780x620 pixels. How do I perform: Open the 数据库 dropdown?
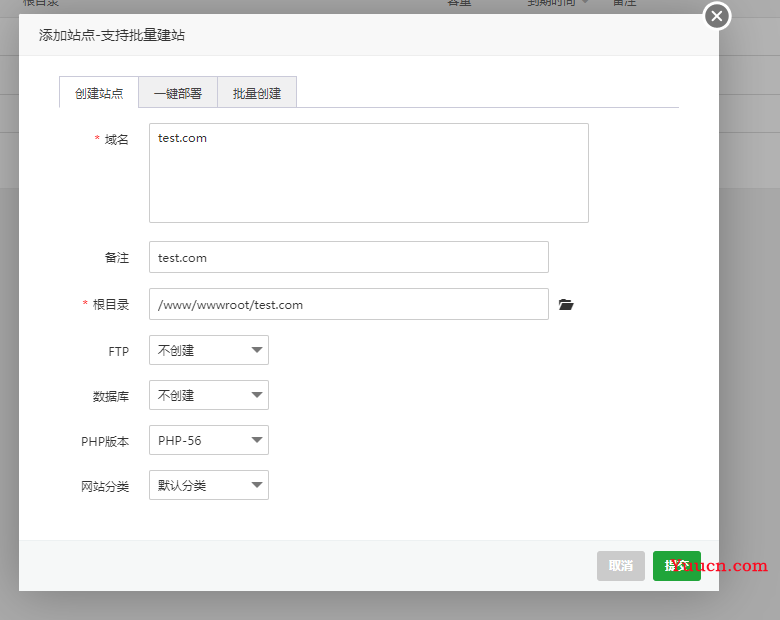point(209,395)
